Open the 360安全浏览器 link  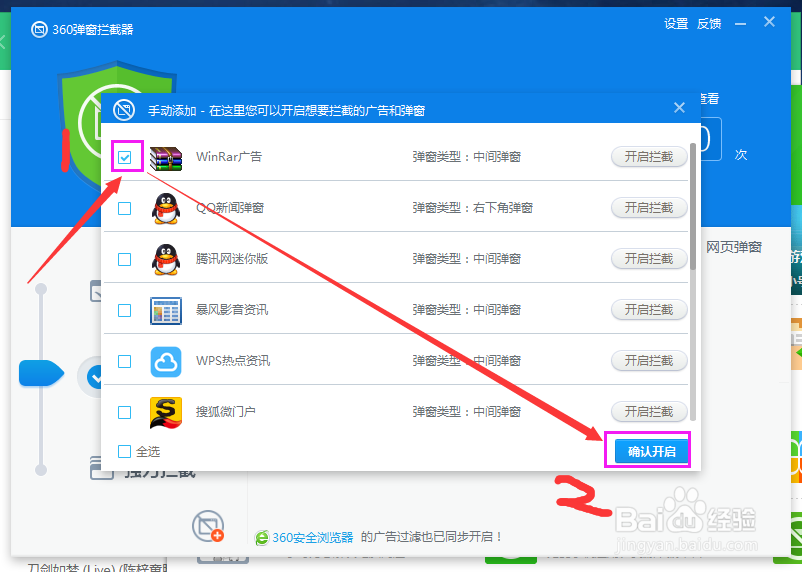coord(313,537)
